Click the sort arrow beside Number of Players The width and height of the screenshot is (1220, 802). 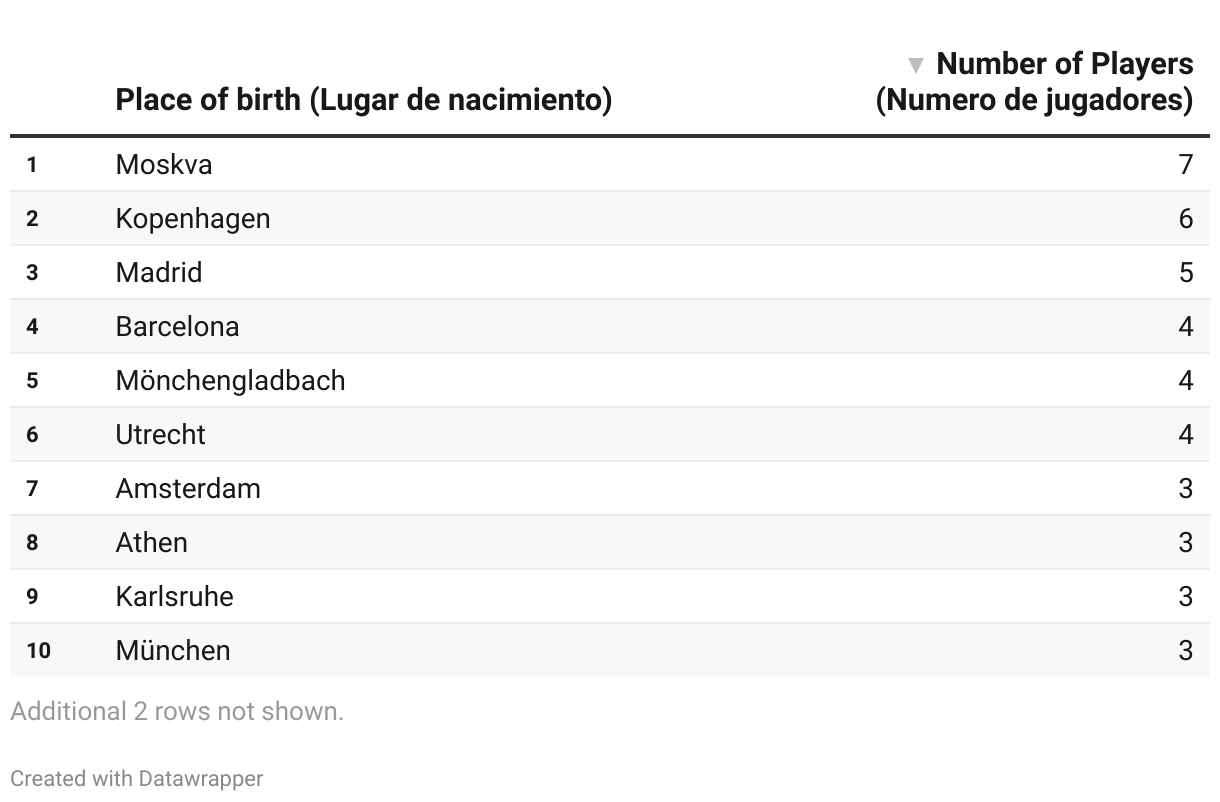(914, 66)
